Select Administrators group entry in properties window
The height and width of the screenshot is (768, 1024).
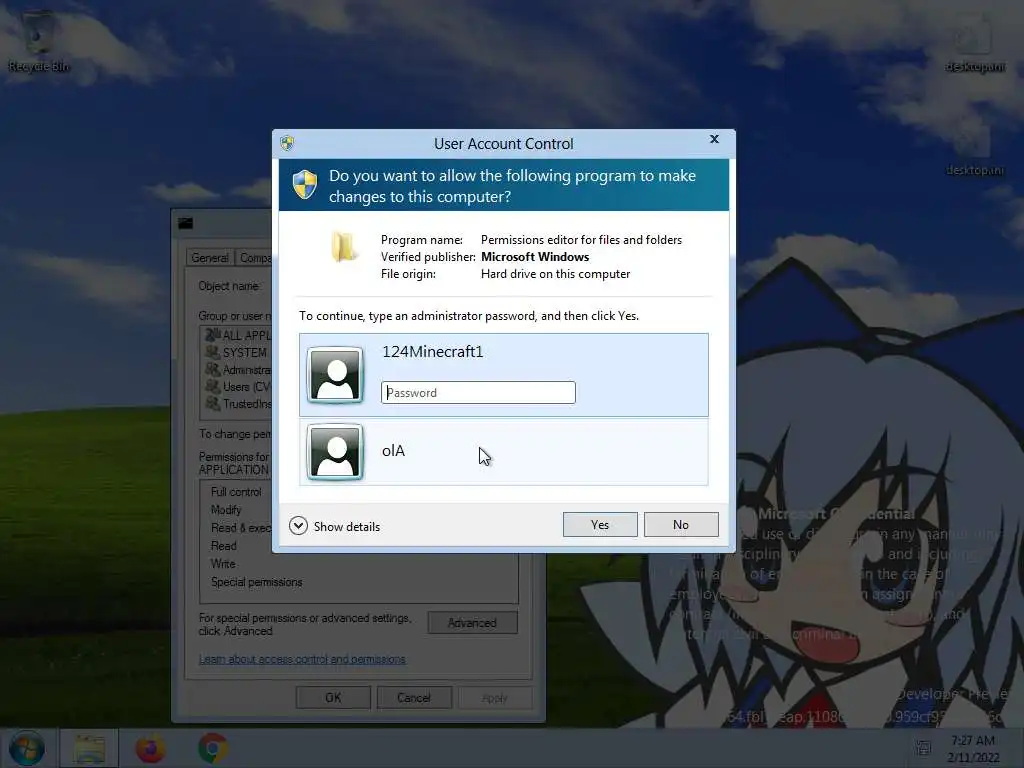click(x=238, y=370)
